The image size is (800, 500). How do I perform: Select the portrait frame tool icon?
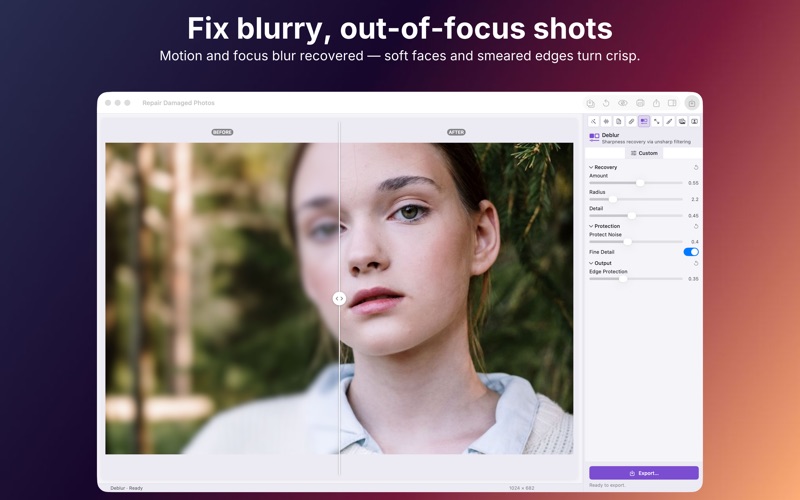pos(694,121)
